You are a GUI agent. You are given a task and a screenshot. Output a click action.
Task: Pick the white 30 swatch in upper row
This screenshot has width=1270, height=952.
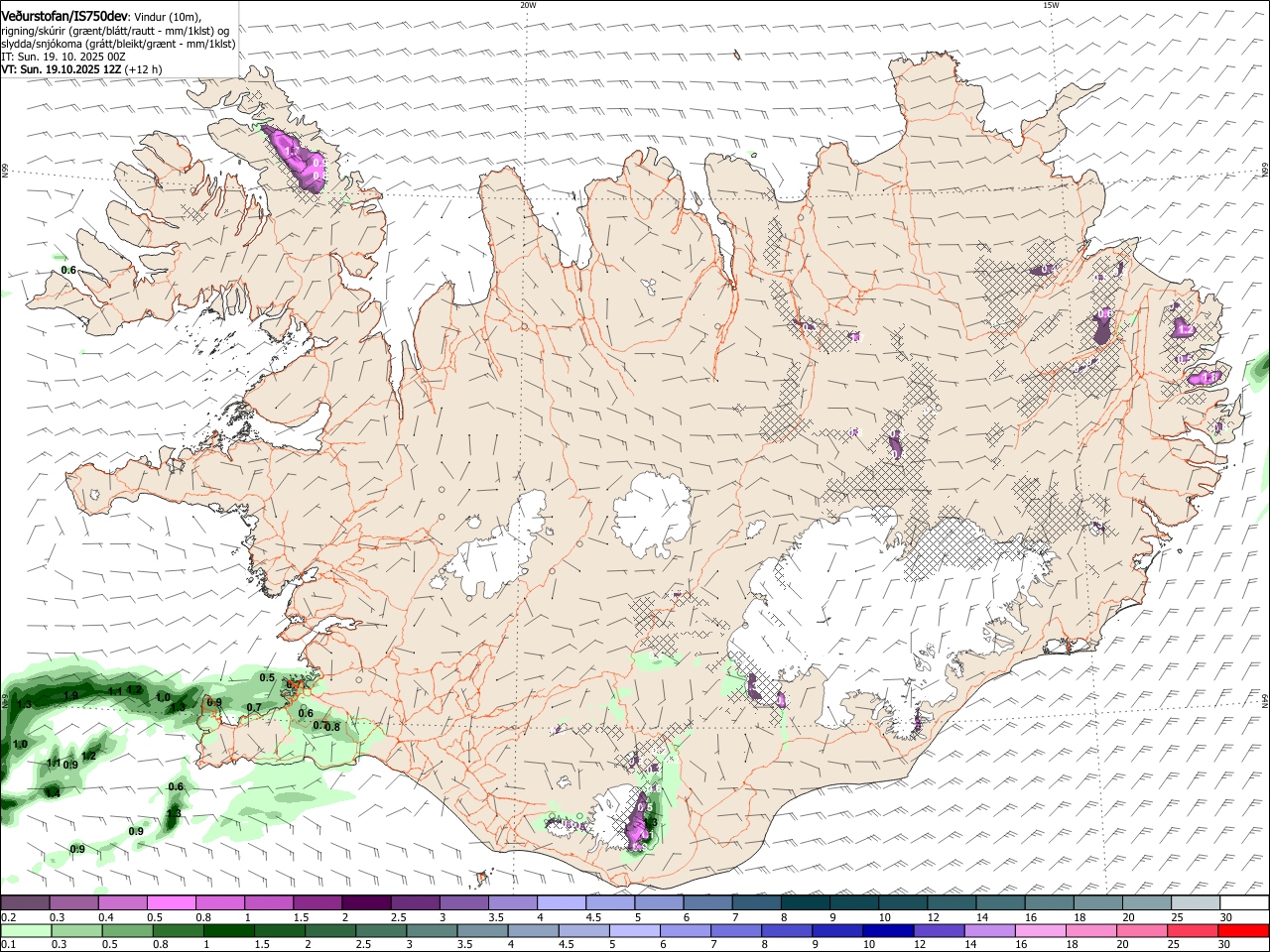pos(1245,903)
